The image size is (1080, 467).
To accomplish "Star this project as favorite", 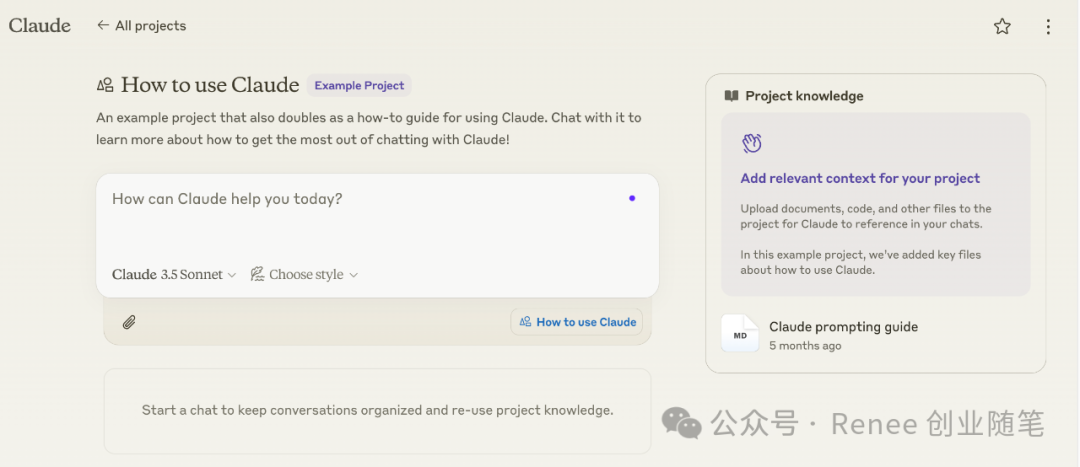I will pyautogui.click(x=1001, y=27).
